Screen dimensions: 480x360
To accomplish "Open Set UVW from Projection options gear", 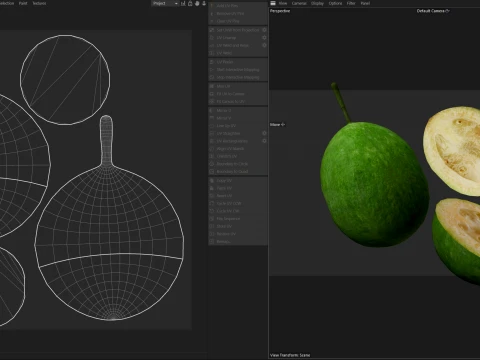I will pos(264,30).
